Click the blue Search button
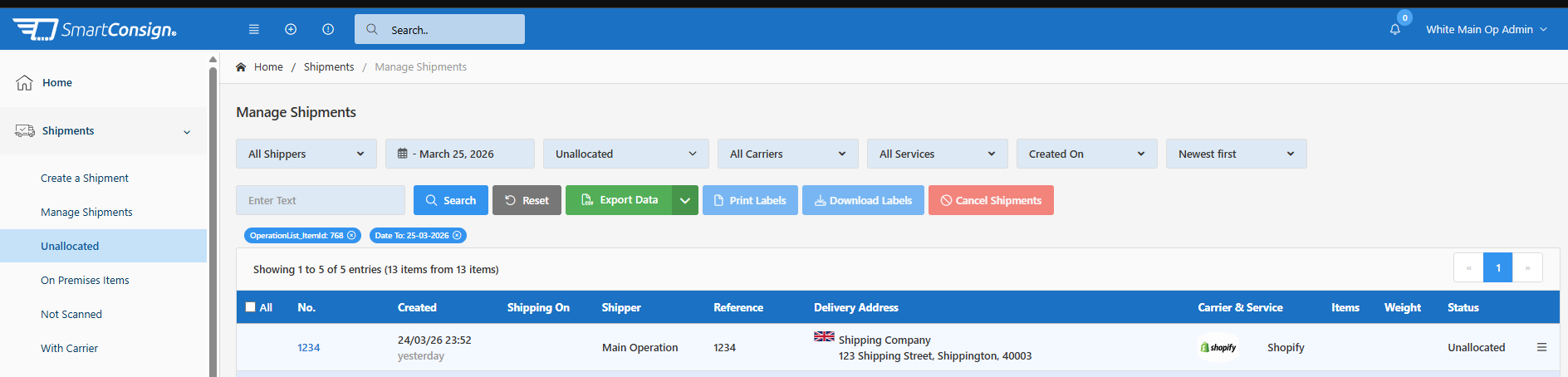The image size is (1568, 377). [451, 200]
